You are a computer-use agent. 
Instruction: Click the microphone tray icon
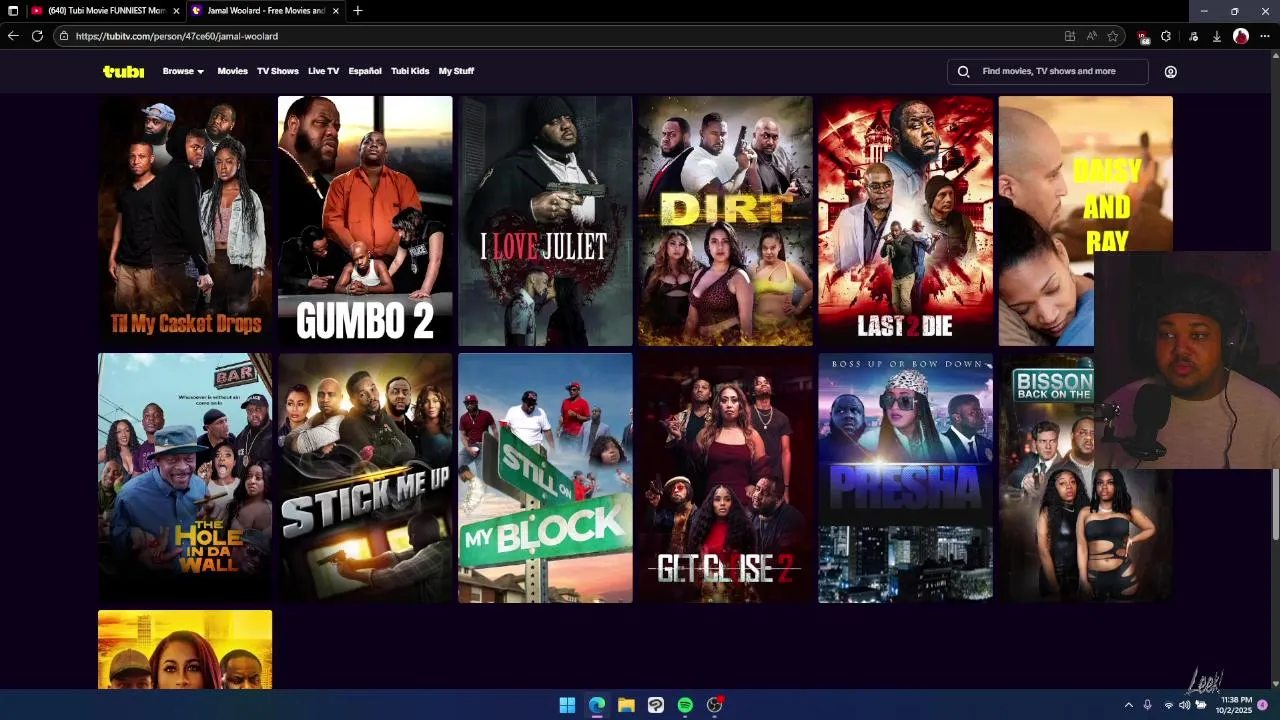(x=1148, y=705)
